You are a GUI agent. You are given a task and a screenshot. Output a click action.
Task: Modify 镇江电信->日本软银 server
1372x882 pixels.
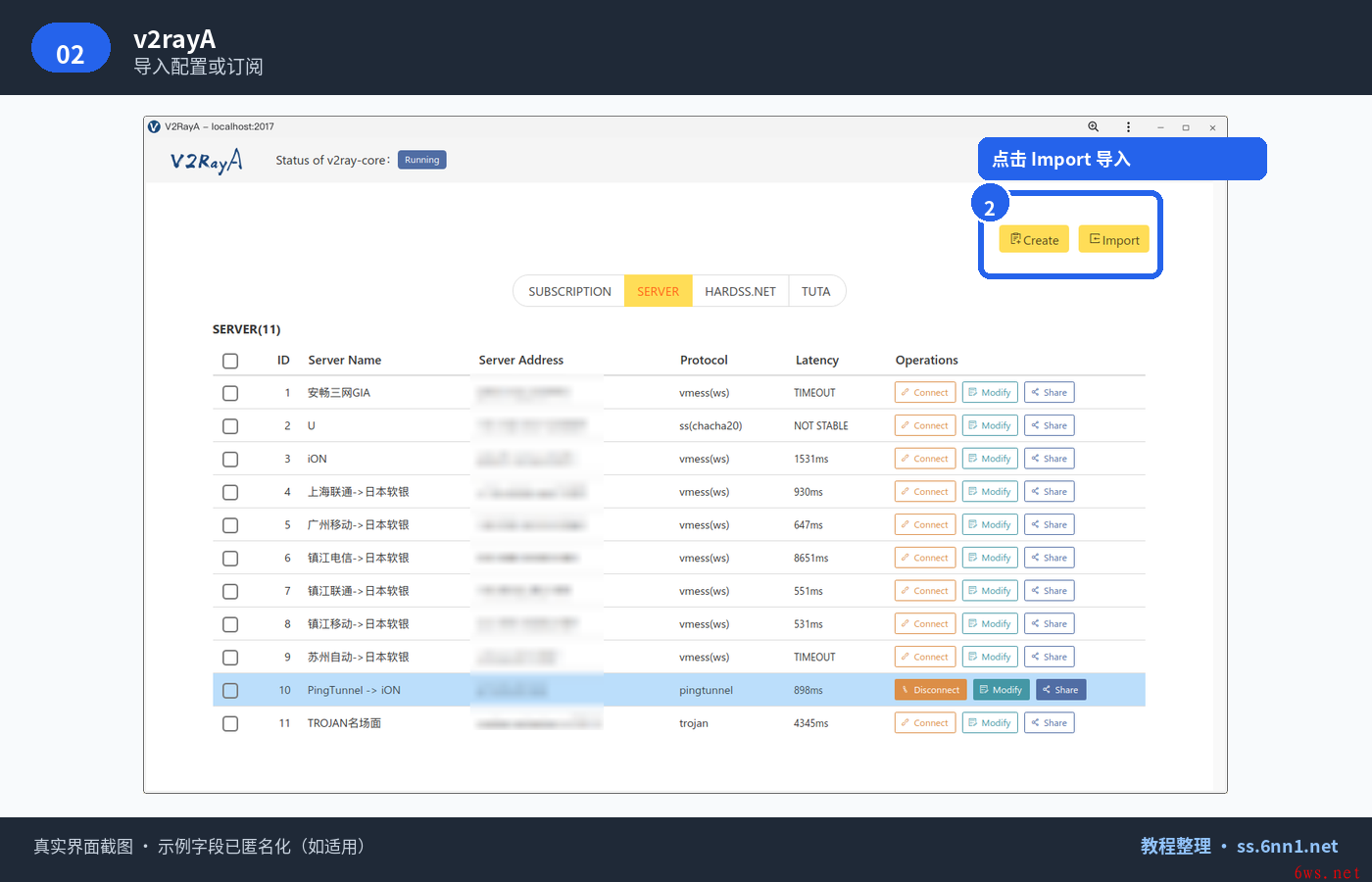[990, 558]
